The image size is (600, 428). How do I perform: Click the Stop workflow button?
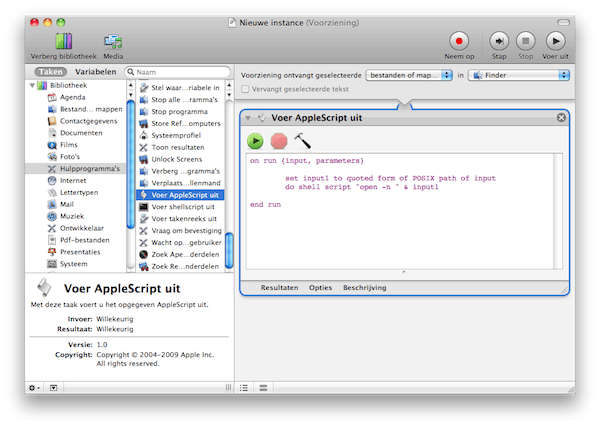point(525,41)
